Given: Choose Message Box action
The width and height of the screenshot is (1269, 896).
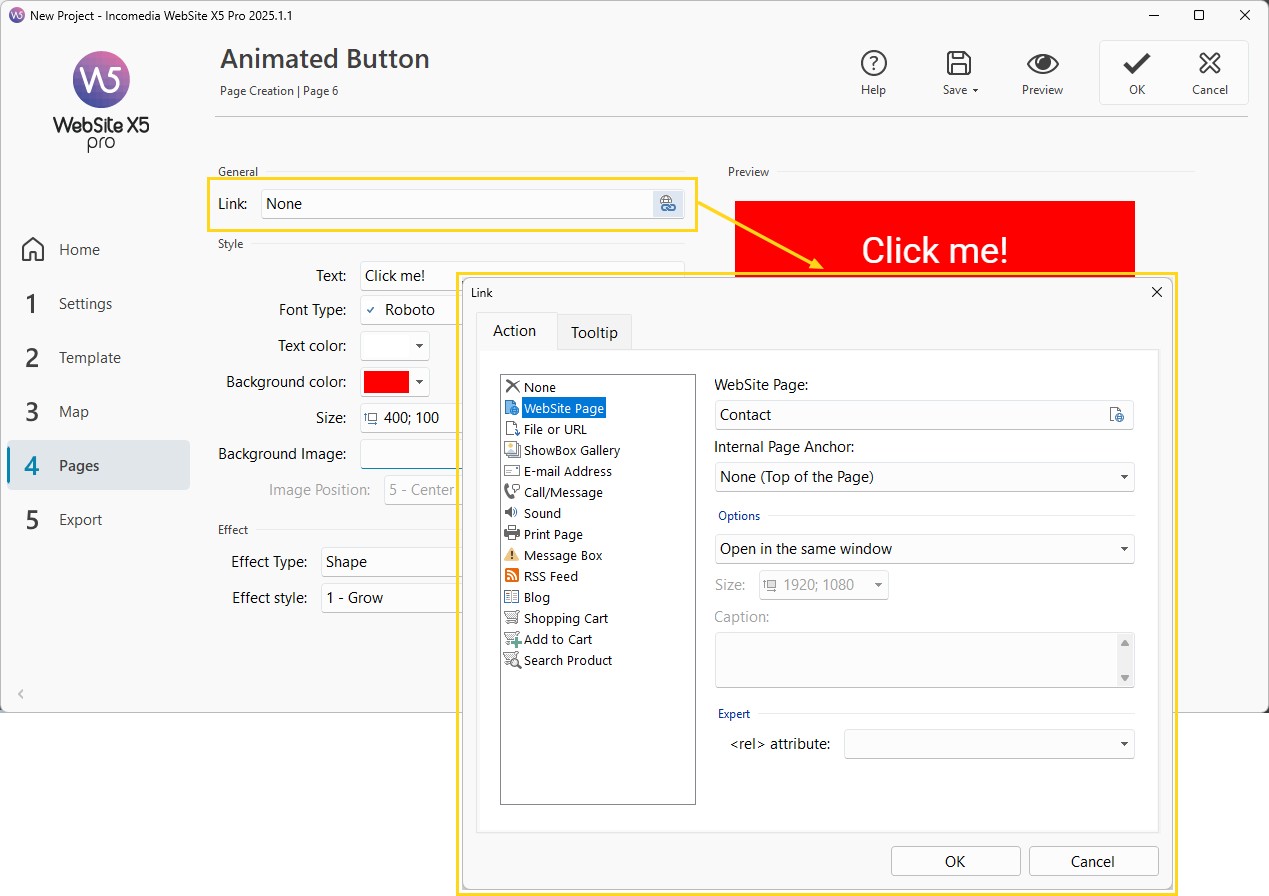Looking at the screenshot, I should click(x=553, y=555).
